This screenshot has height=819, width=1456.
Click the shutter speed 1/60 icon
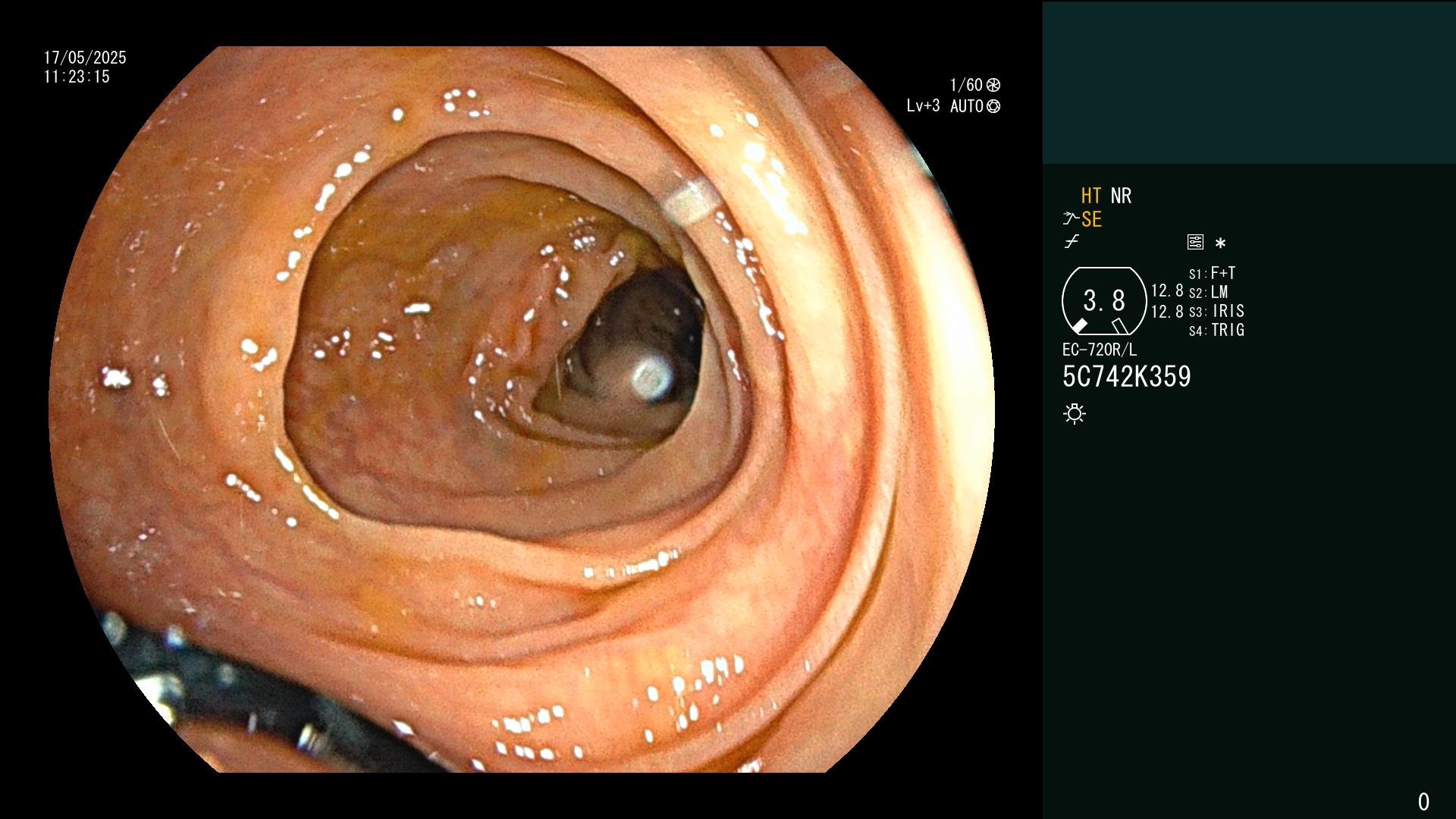[x=993, y=85]
